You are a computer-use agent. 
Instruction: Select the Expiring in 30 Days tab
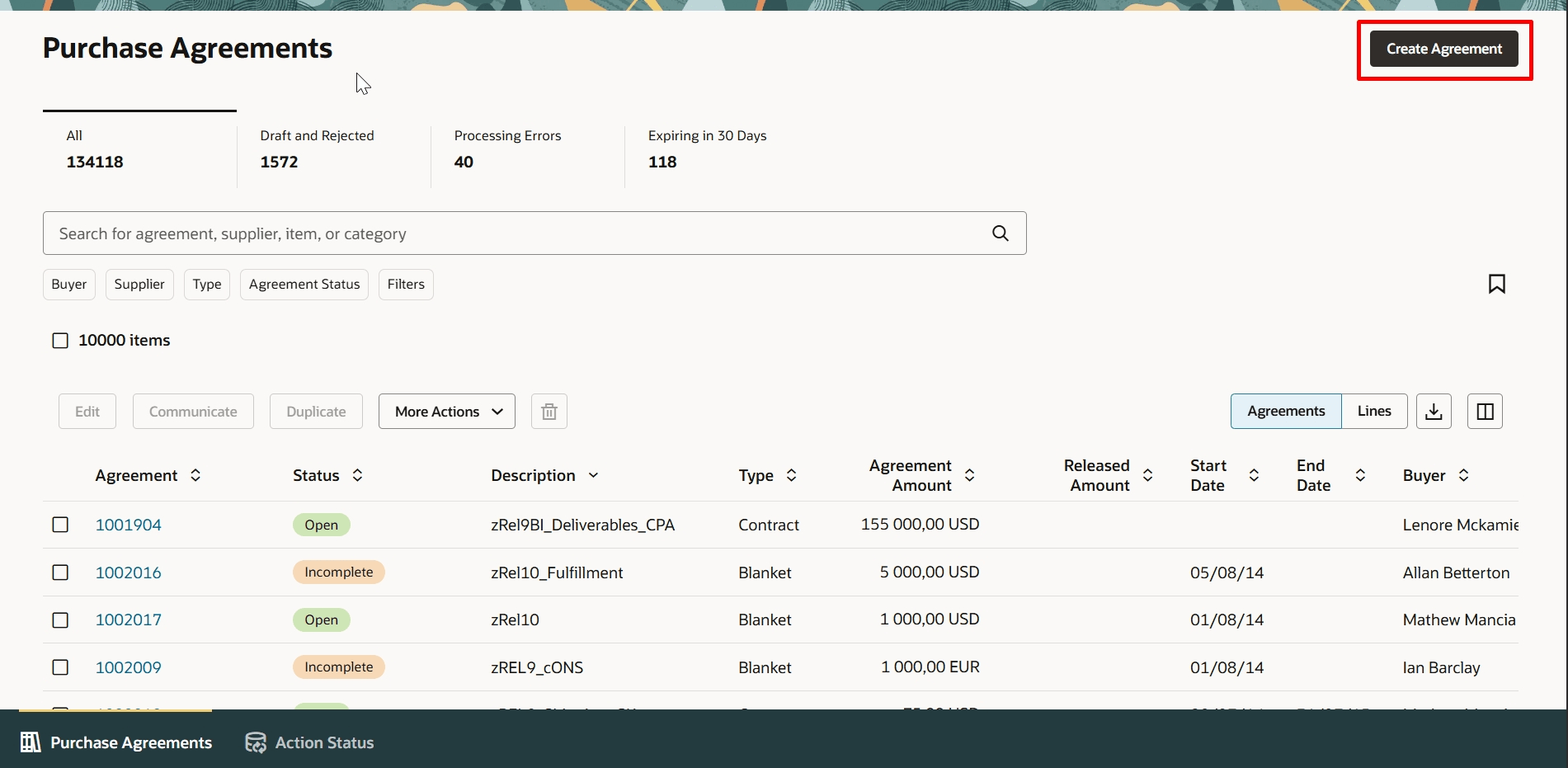pyautogui.click(x=722, y=149)
